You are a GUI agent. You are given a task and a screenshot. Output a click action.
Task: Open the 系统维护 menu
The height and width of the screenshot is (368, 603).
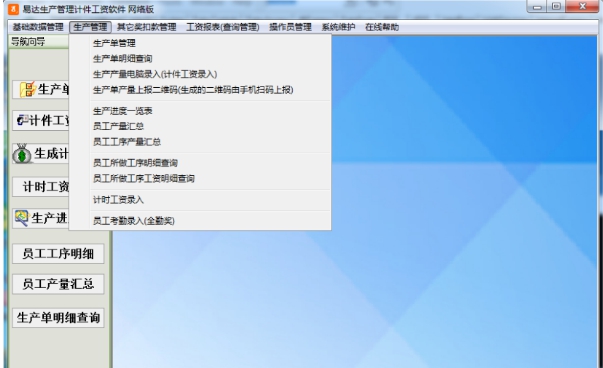(338, 27)
